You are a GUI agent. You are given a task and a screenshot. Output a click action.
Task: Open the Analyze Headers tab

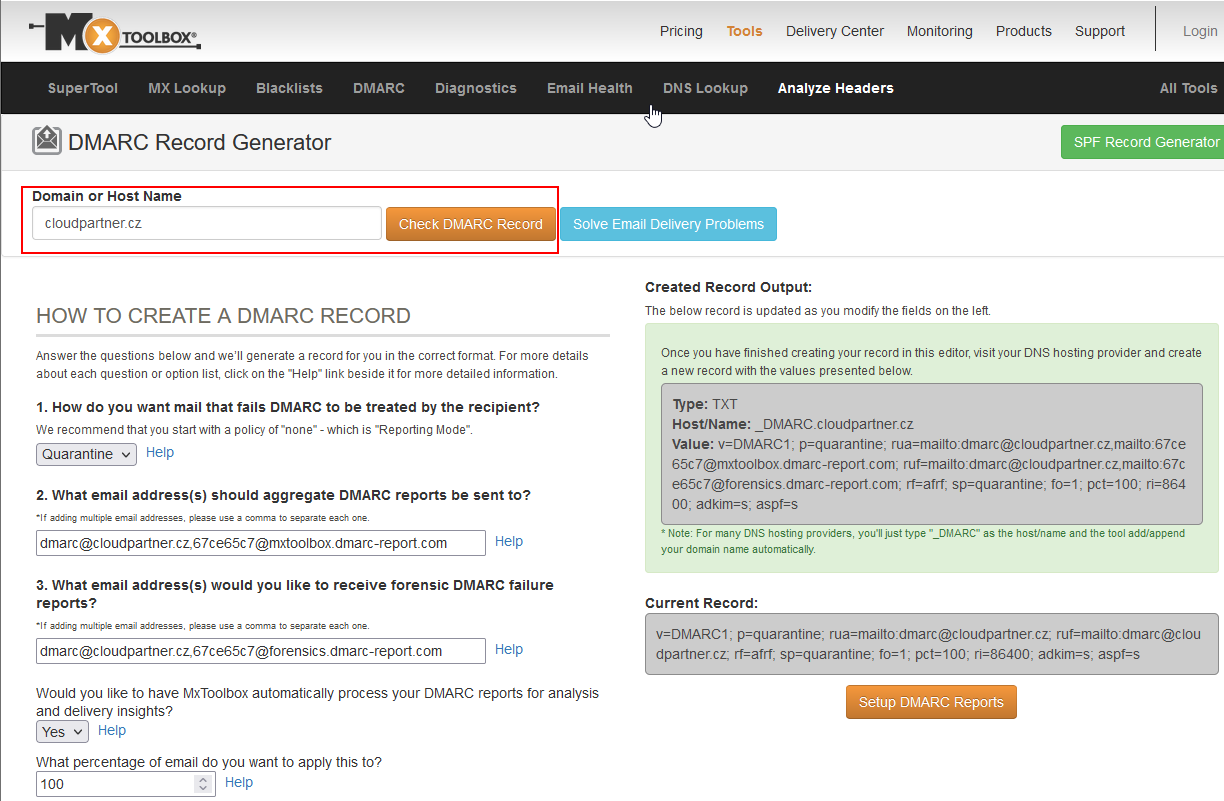(x=836, y=88)
